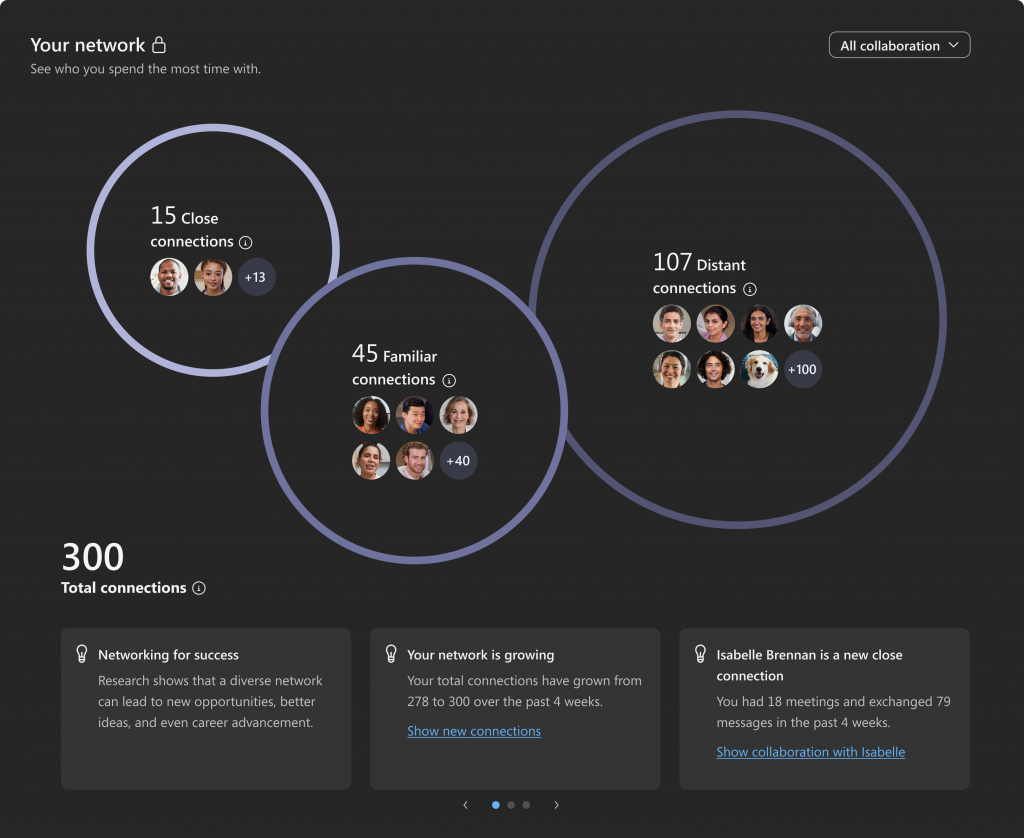Expand the +100 hidden distant connections

tap(803, 369)
